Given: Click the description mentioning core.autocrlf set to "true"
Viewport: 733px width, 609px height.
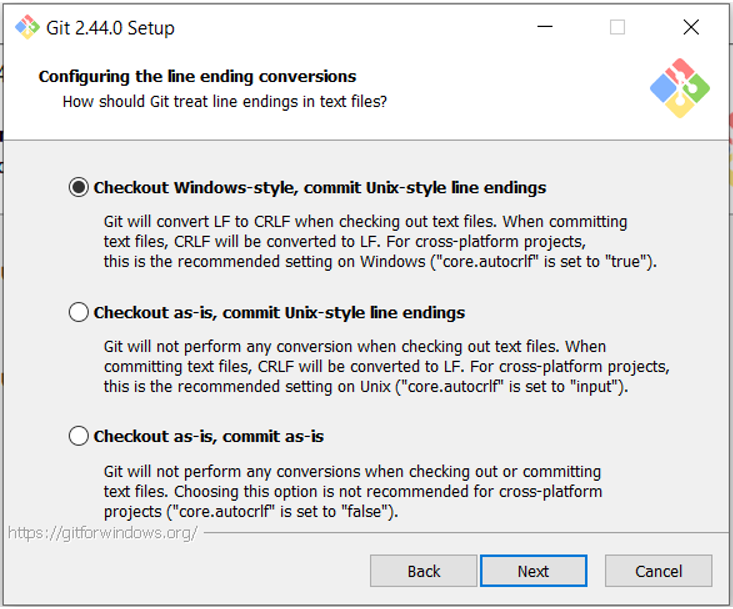Looking at the screenshot, I should tap(379, 242).
